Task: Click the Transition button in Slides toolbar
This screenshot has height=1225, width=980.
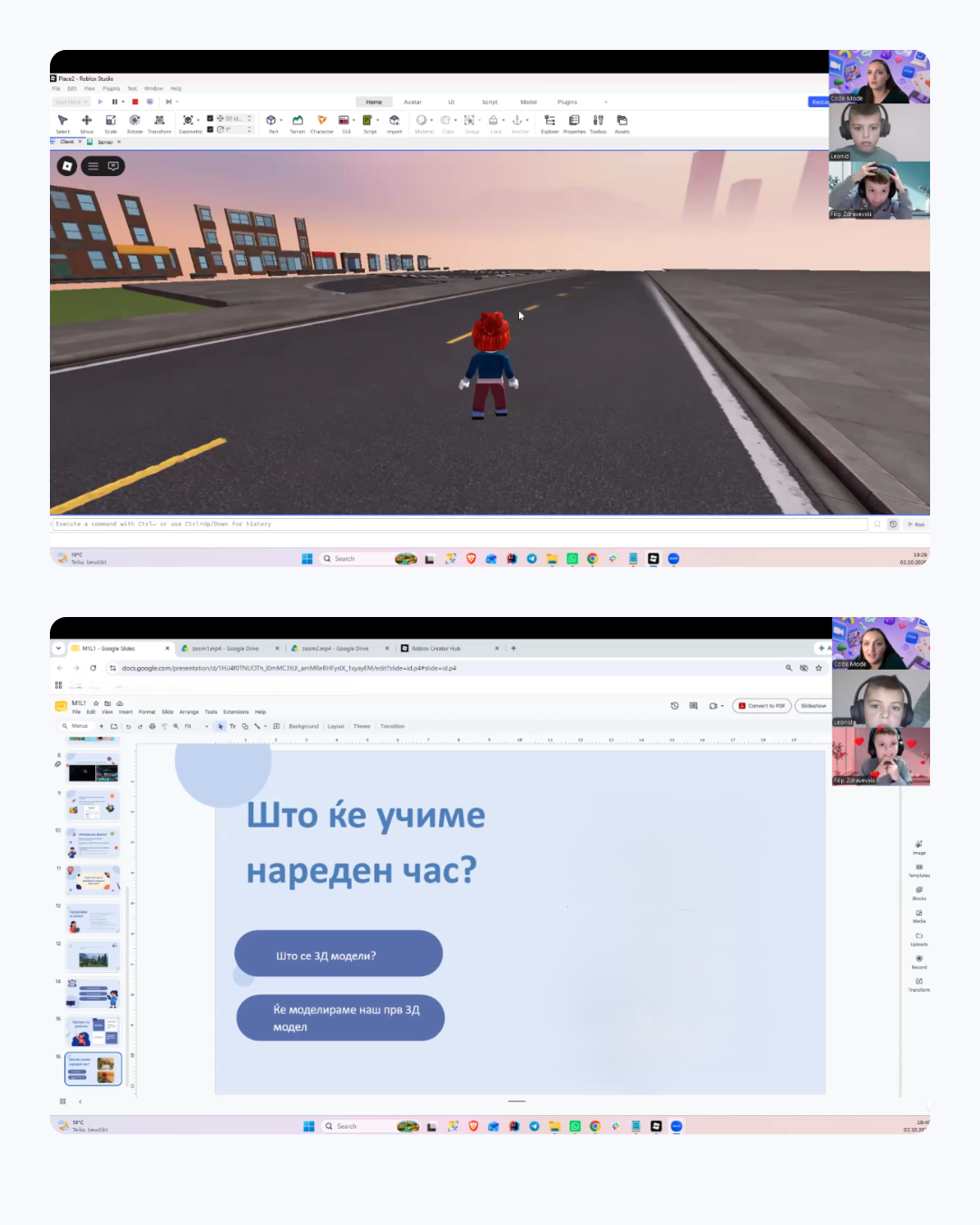Action: [x=392, y=726]
